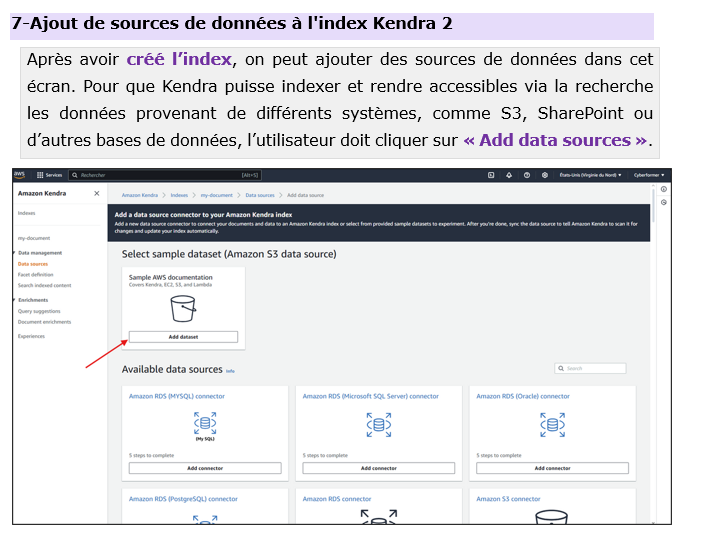
Task: Go to Data sources breadcrumb
Action: coord(260,195)
